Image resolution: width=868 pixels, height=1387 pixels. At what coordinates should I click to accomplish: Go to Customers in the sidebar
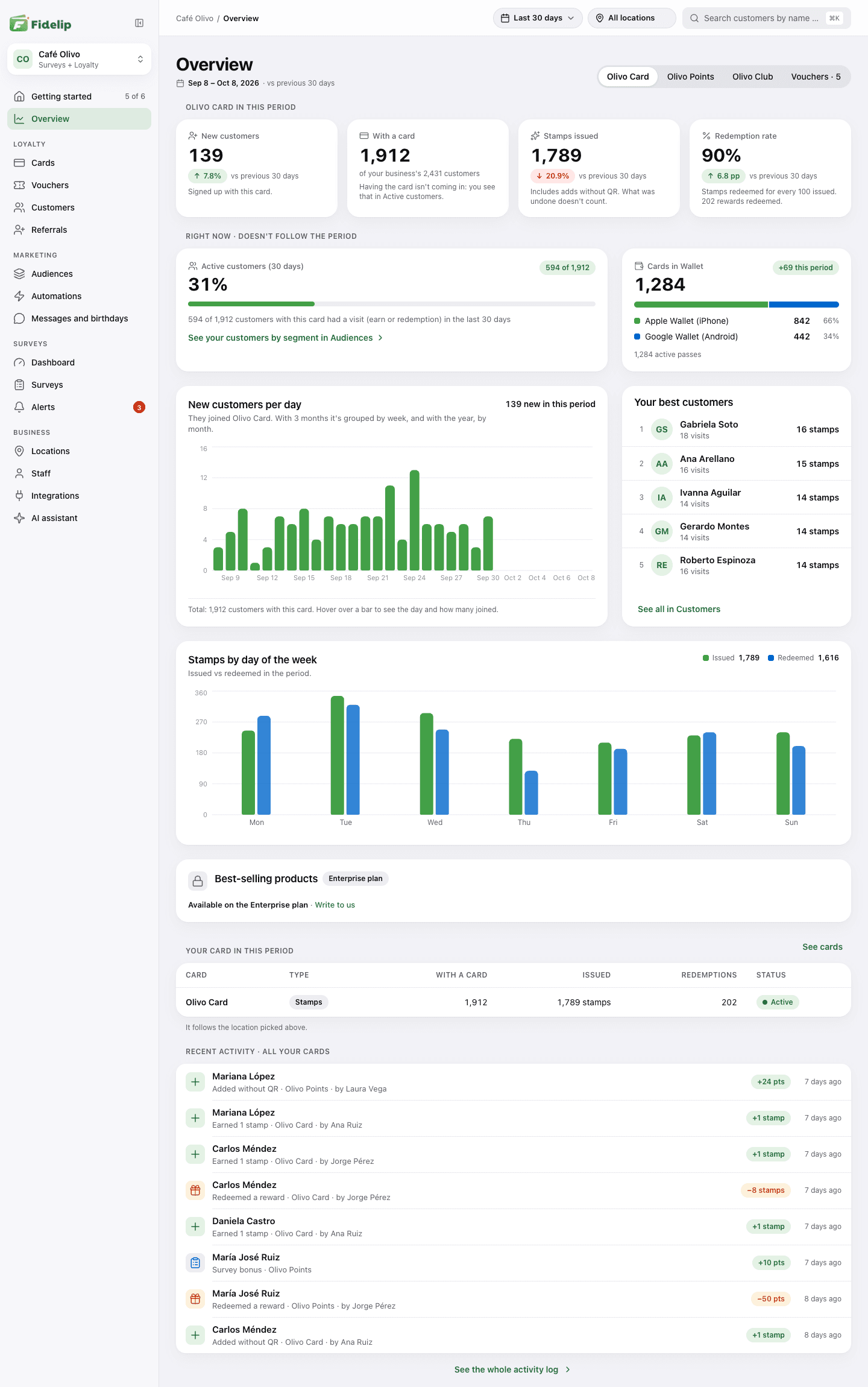click(x=79, y=207)
